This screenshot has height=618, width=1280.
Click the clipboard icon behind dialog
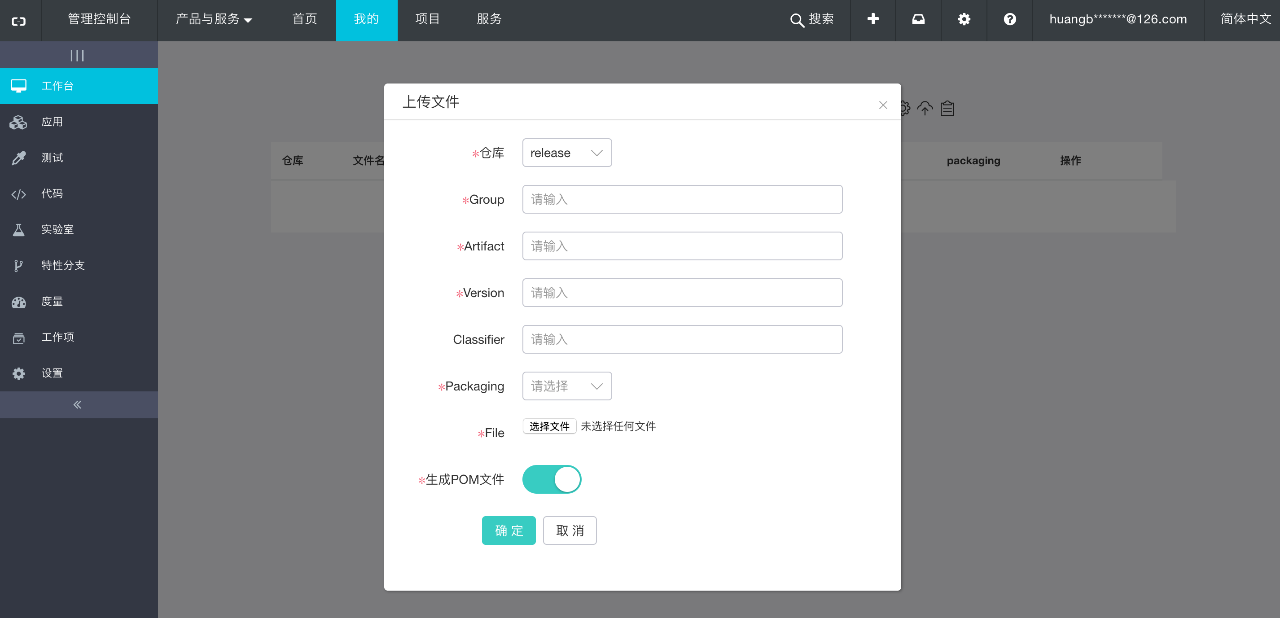pos(948,108)
